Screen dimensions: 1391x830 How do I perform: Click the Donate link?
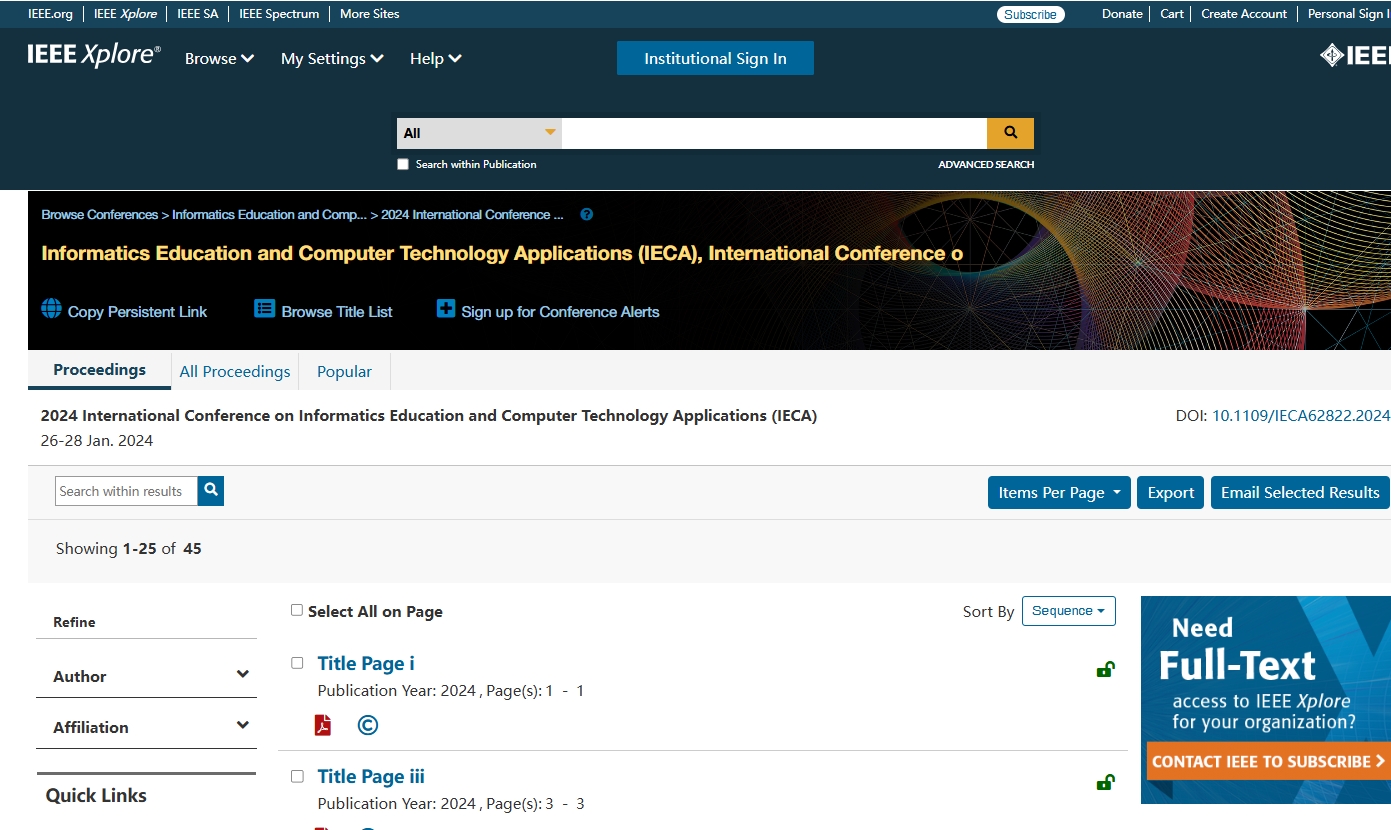point(1122,14)
